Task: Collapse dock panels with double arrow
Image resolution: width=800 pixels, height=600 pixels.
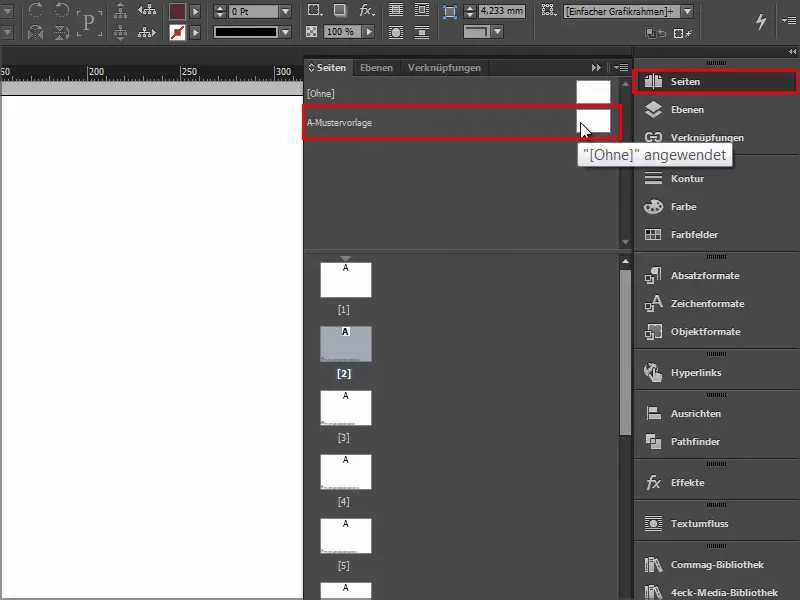Action: [792, 52]
